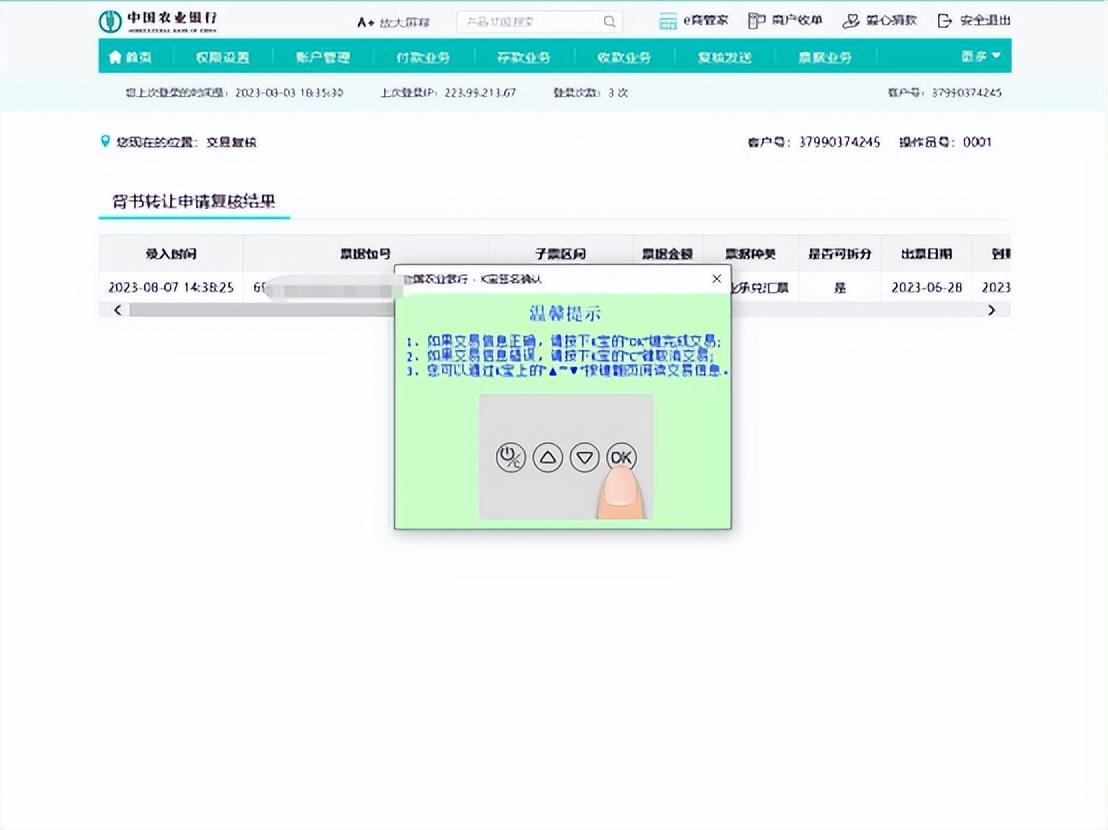The width and height of the screenshot is (1108, 830).
Task: Open the 票据业务 menu
Action: coord(825,57)
